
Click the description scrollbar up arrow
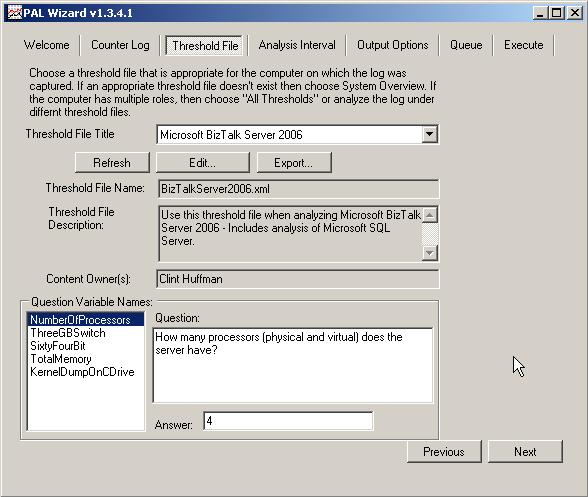point(430,215)
